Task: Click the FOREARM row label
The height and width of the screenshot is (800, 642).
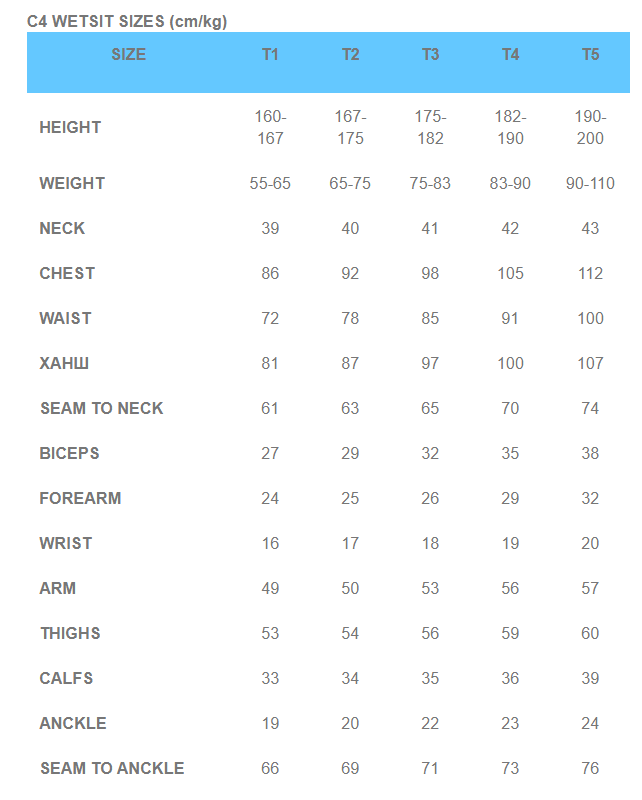Action: pyautogui.click(x=80, y=499)
